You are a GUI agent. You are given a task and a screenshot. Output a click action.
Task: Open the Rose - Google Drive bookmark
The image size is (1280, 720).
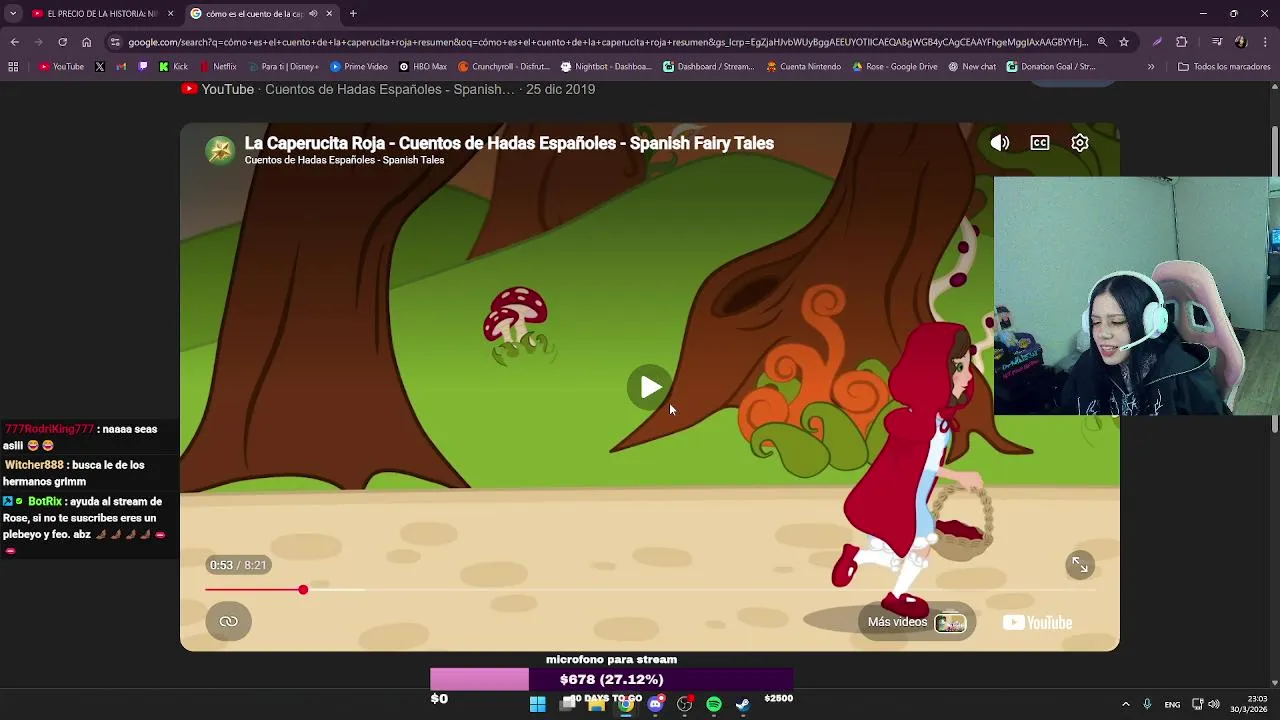tap(895, 67)
